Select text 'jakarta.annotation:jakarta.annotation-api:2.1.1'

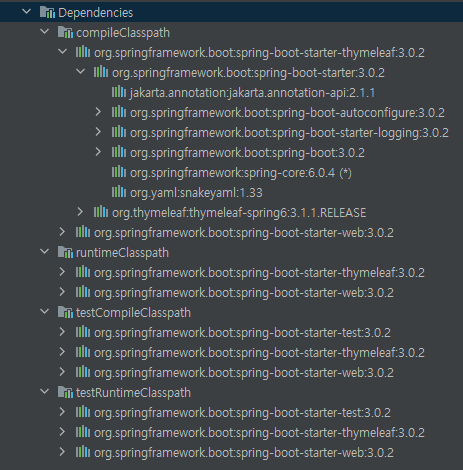[253, 93]
